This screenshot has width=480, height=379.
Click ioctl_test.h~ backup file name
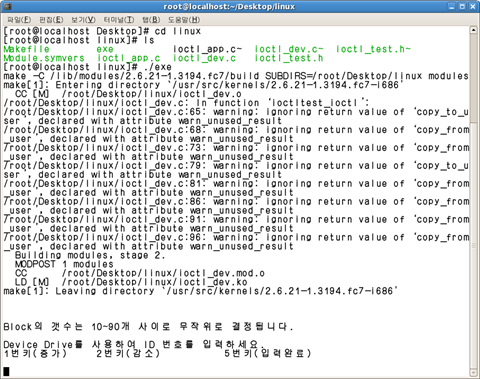tap(373, 49)
